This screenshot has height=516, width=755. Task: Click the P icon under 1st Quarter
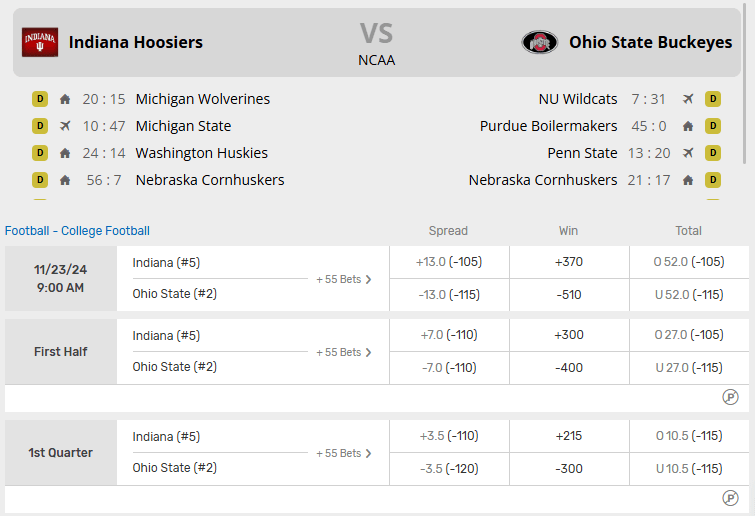point(730,498)
